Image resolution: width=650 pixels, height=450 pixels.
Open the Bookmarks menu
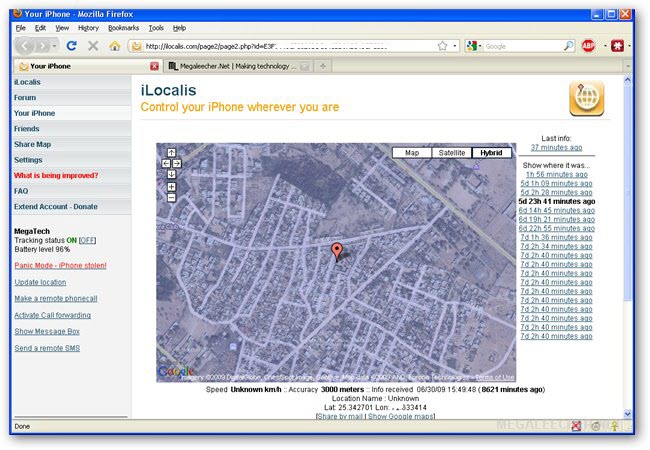coord(124,28)
